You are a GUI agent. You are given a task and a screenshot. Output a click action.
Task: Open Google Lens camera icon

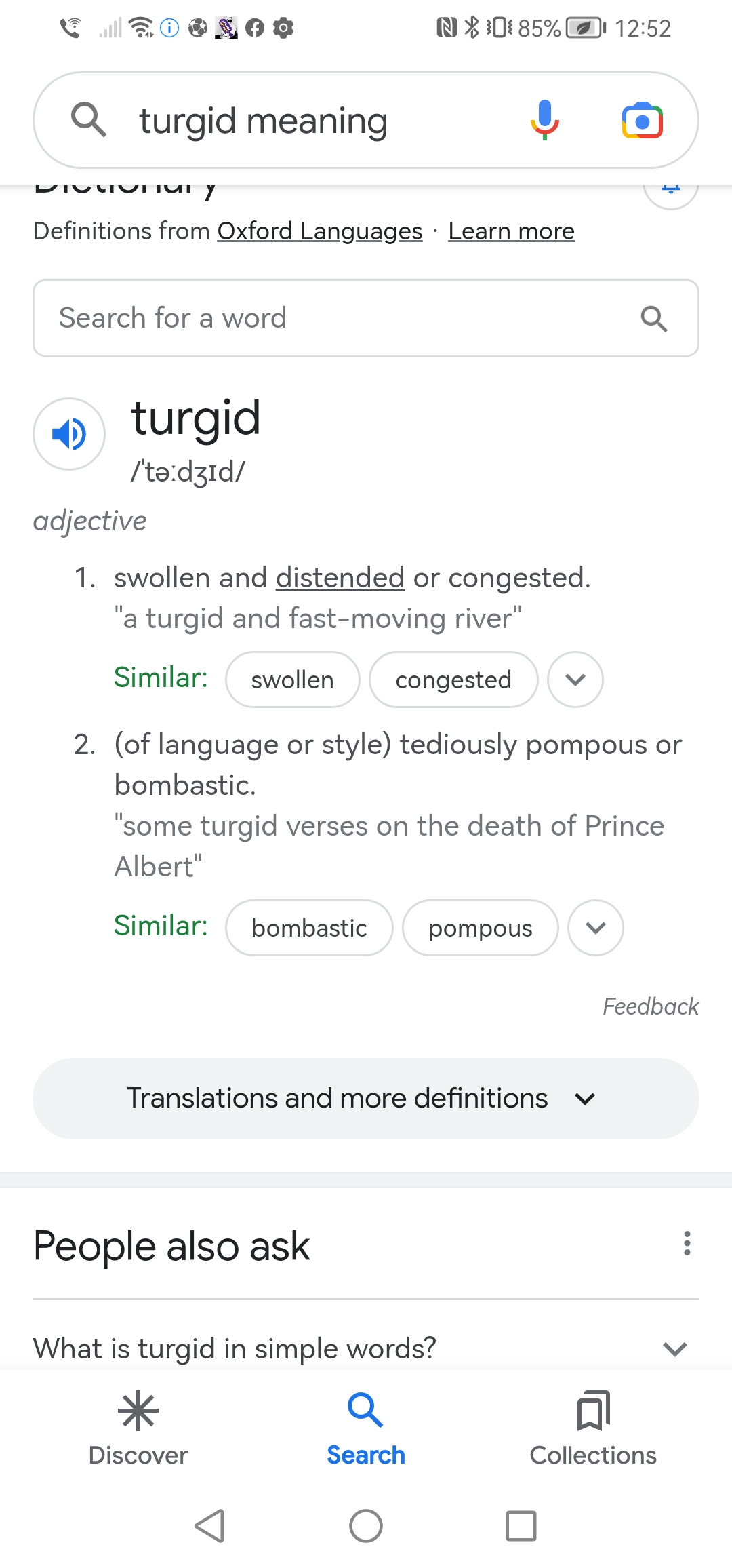click(x=642, y=121)
